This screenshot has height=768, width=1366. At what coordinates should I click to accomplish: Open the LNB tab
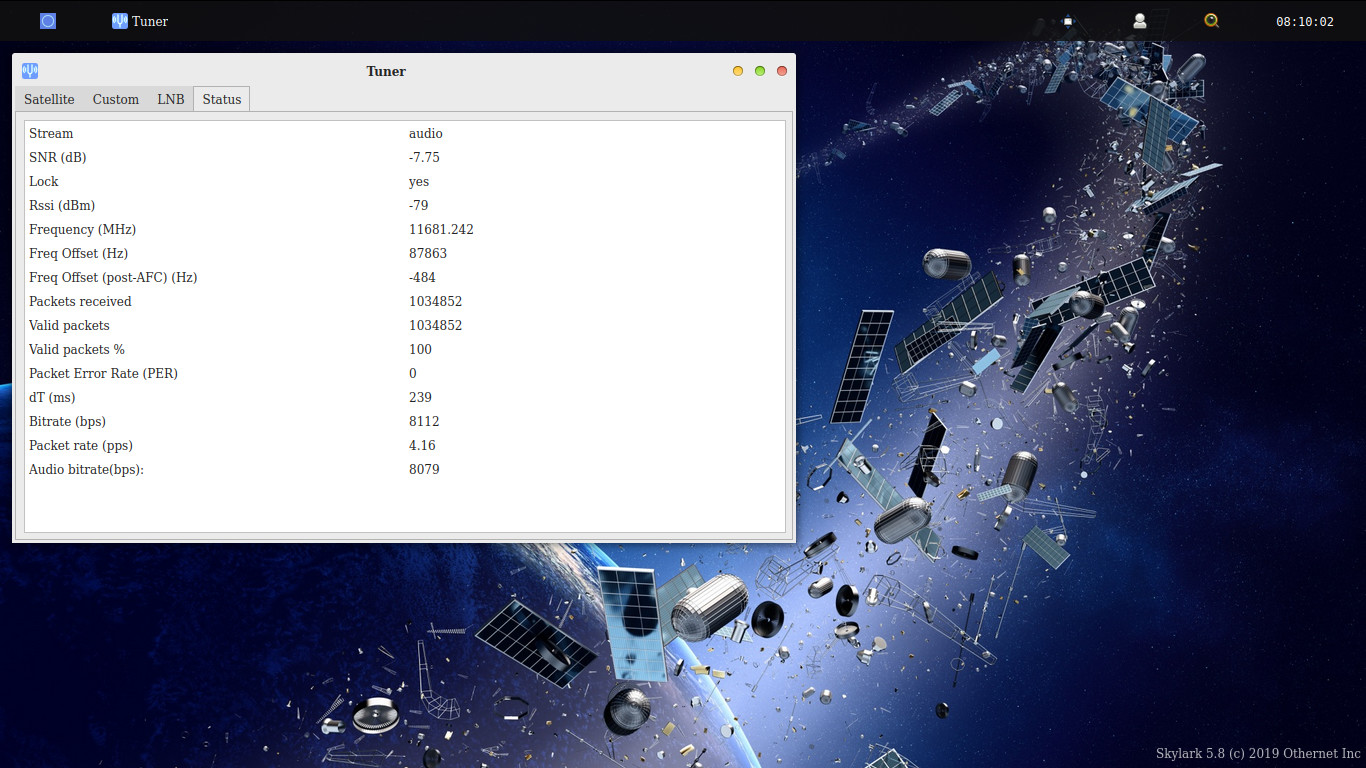(171, 99)
